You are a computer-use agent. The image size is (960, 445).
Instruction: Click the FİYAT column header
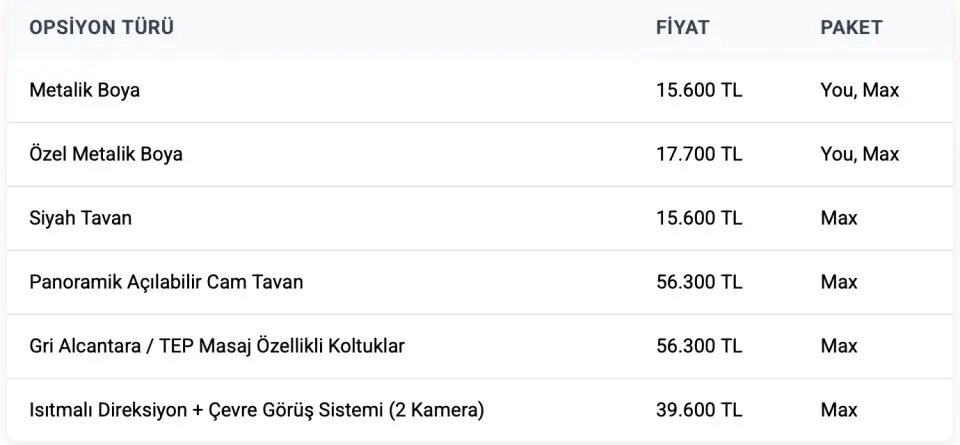682,28
